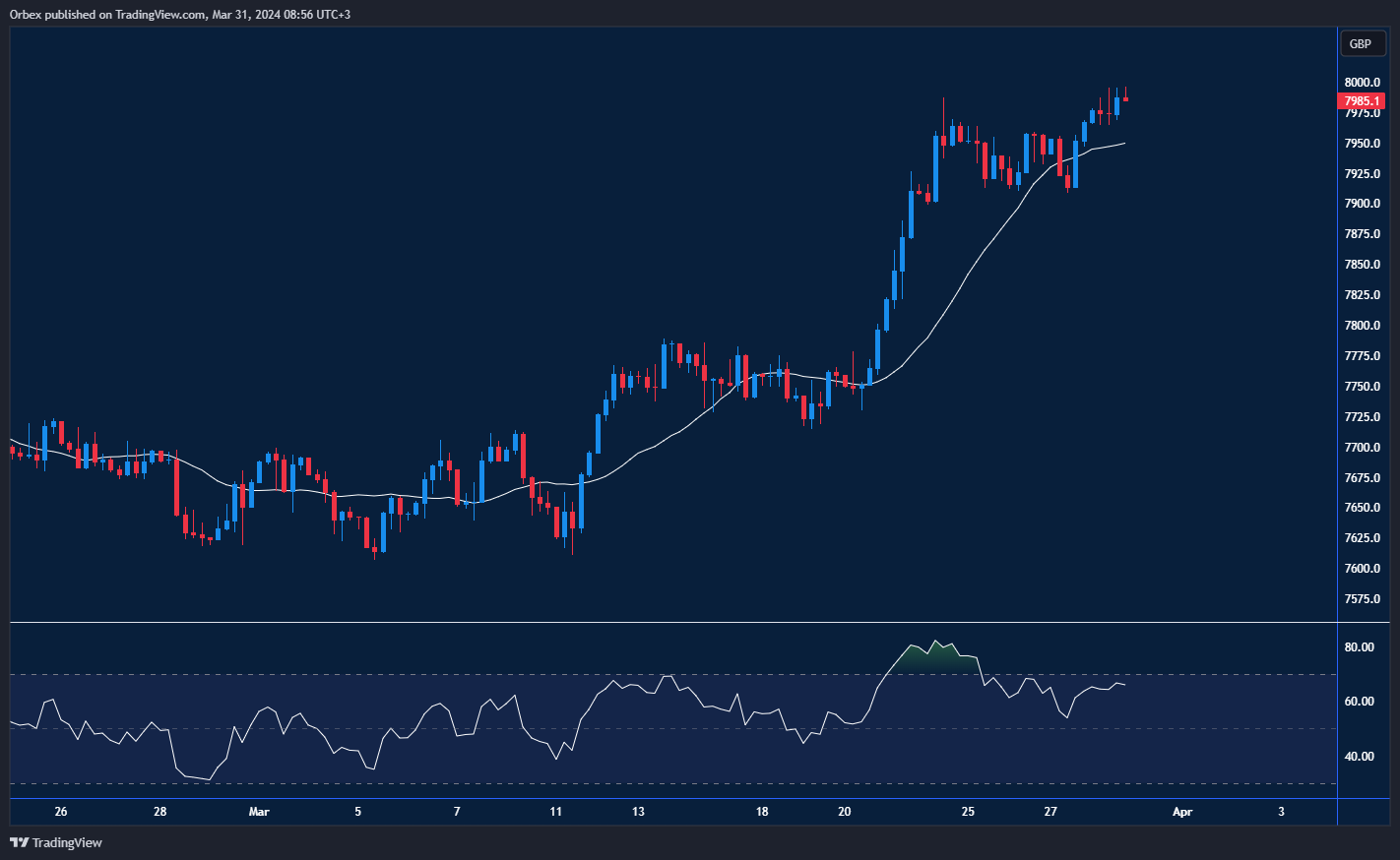Click the GBP button in the top right
Viewport: 1400px width, 860px height.
1362,43
